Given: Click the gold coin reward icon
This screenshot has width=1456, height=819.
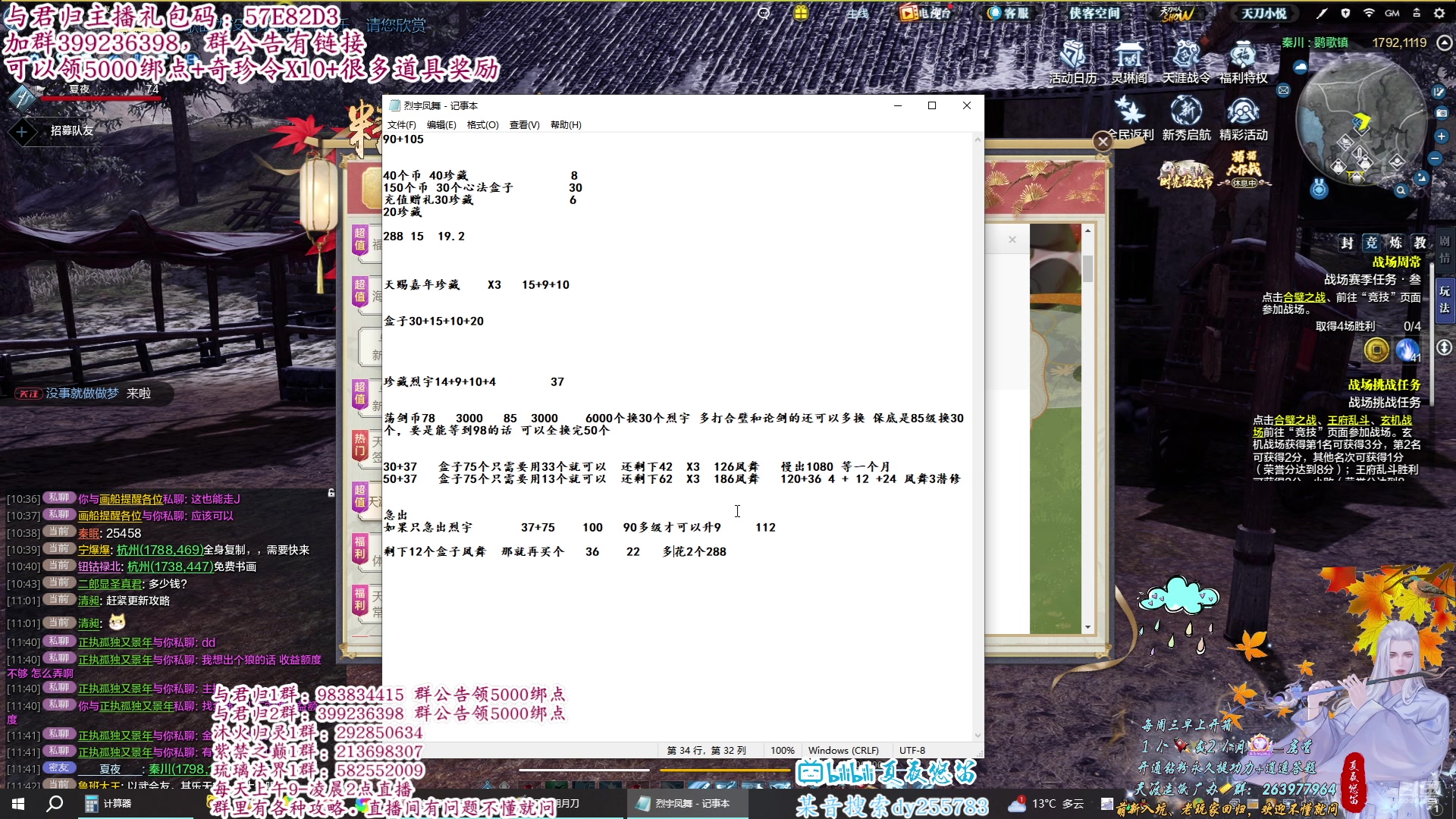Looking at the screenshot, I should (1376, 350).
